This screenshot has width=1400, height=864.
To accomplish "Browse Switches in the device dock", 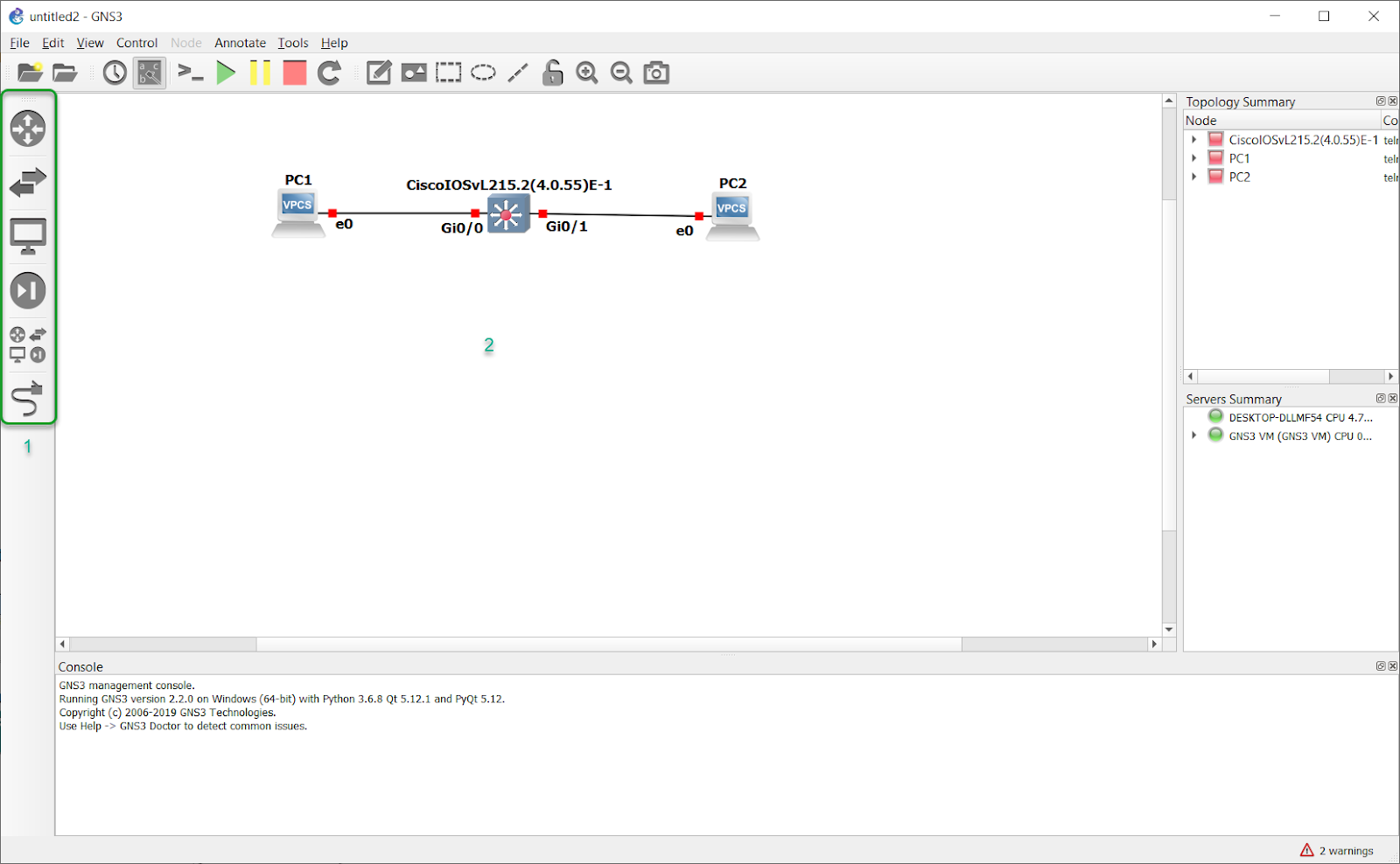I will pyautogui.click(x=28, y=182).
